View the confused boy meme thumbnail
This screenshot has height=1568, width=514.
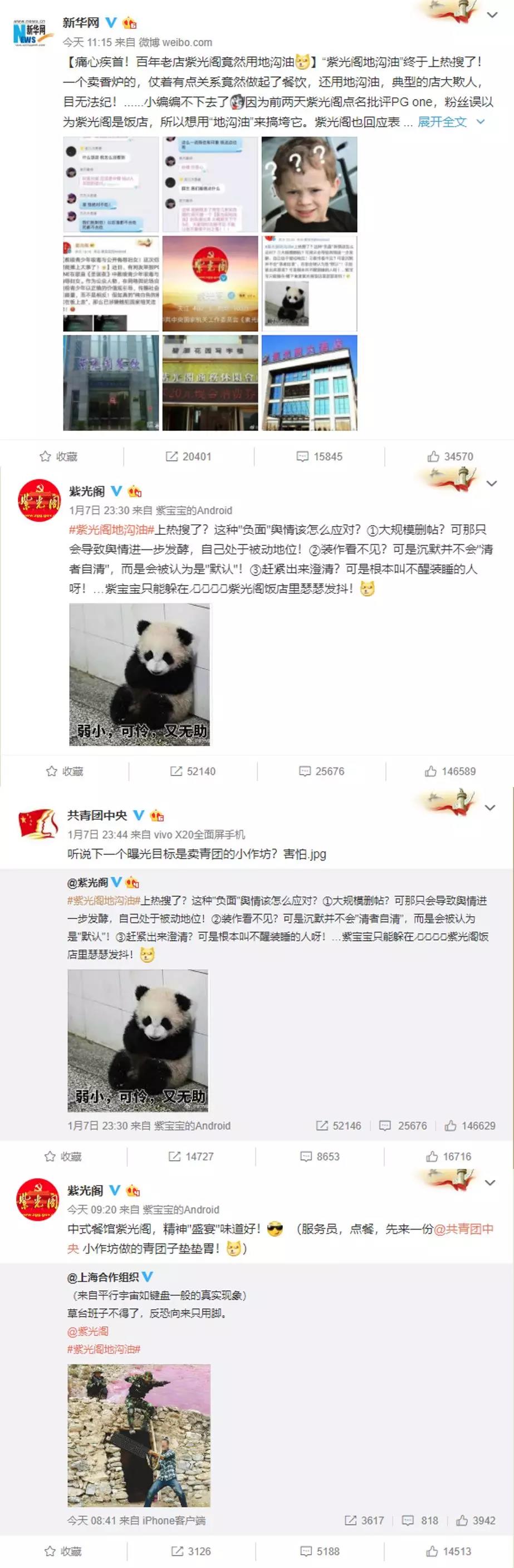click(310, 184)
